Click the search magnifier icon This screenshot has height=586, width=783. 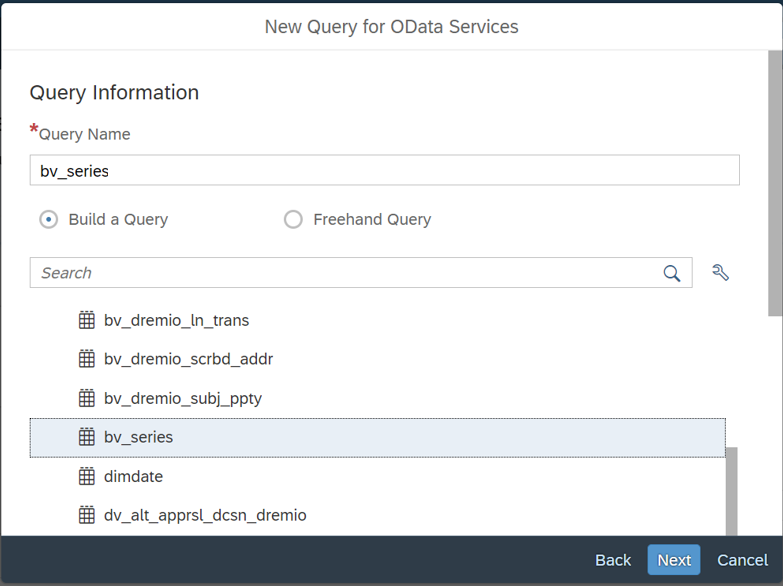pyautogui.click(x=672, y=273)
